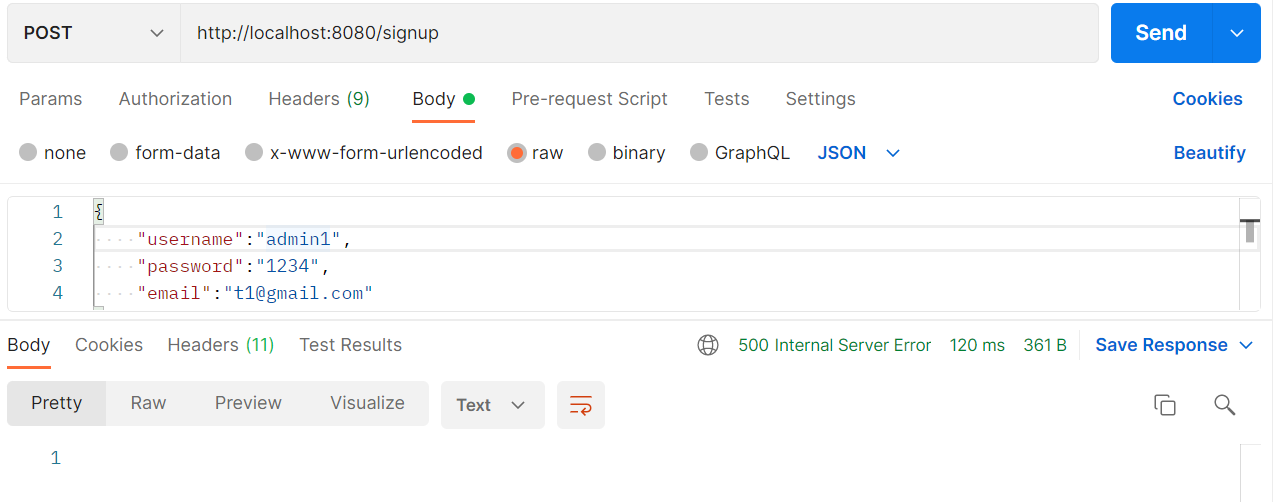This screenshot has height=502, width=1277.
Task: Open the POST method dropdown
Action: (94, 33)
